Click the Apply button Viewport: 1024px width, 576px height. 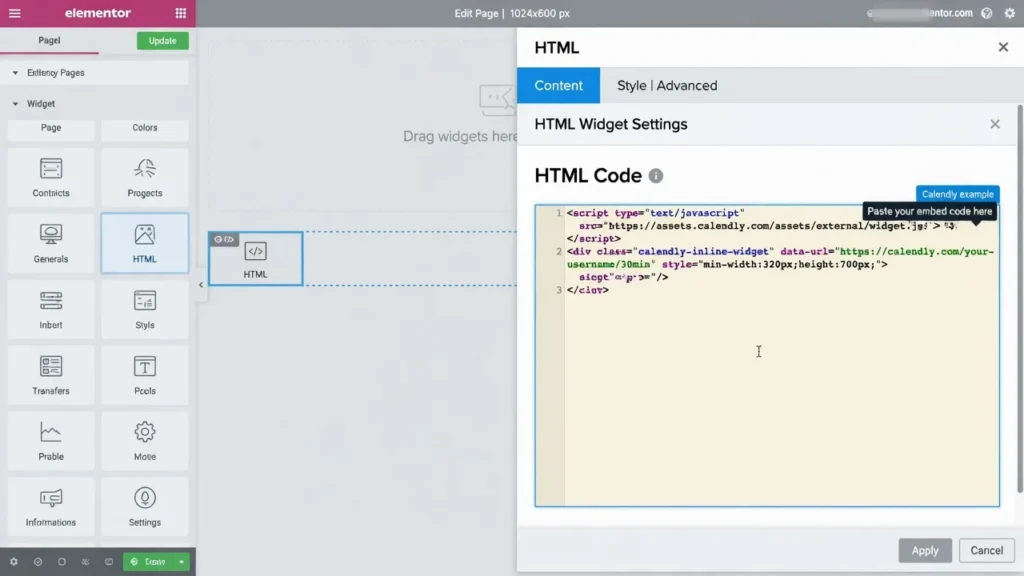click(925, 551)
